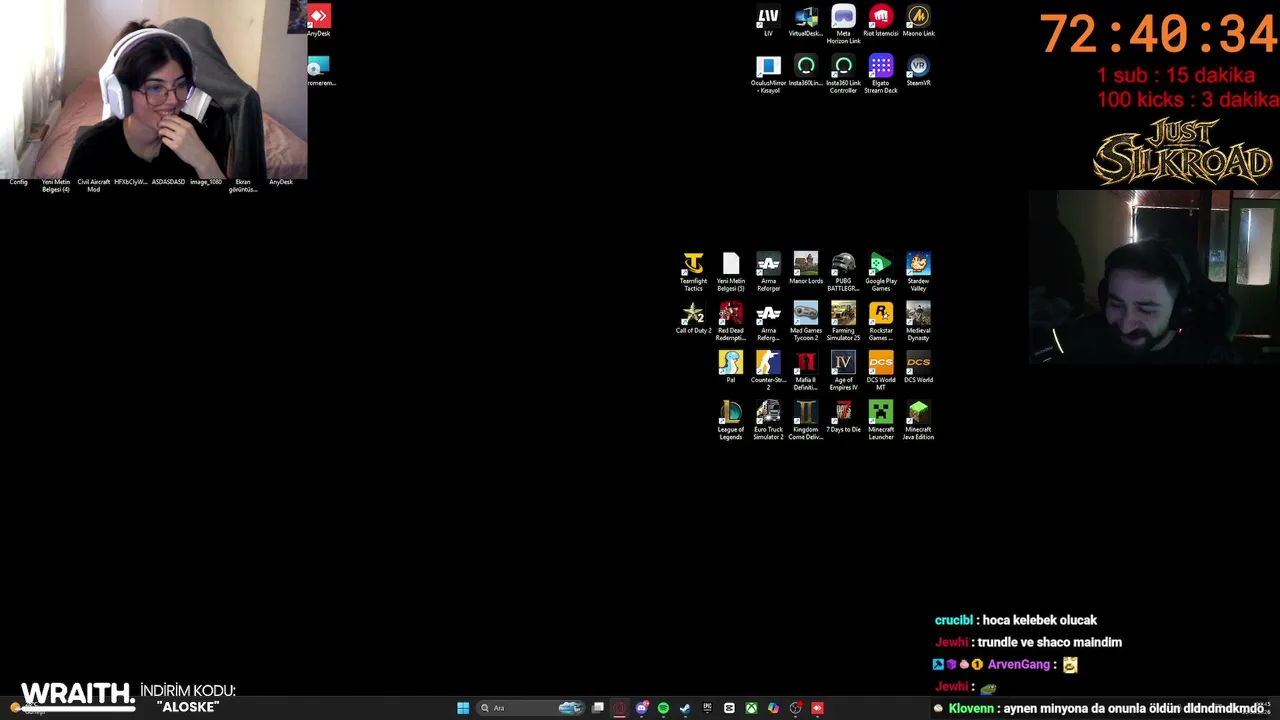Click the 72:40:34 countdown timer
This screenshot has width=1280, height=720.
1159,35
